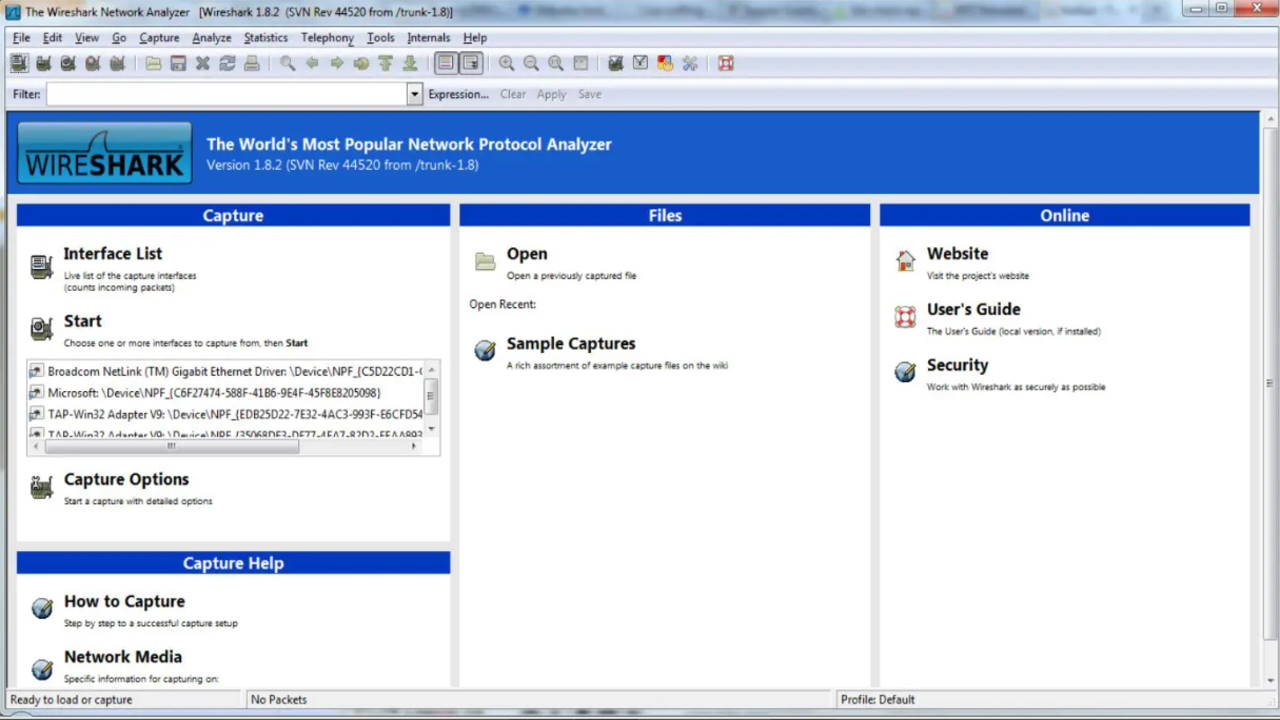Click the Restart capture toolbar icon
Viewport: 1280px width, 720px height.
pos(117,63)
